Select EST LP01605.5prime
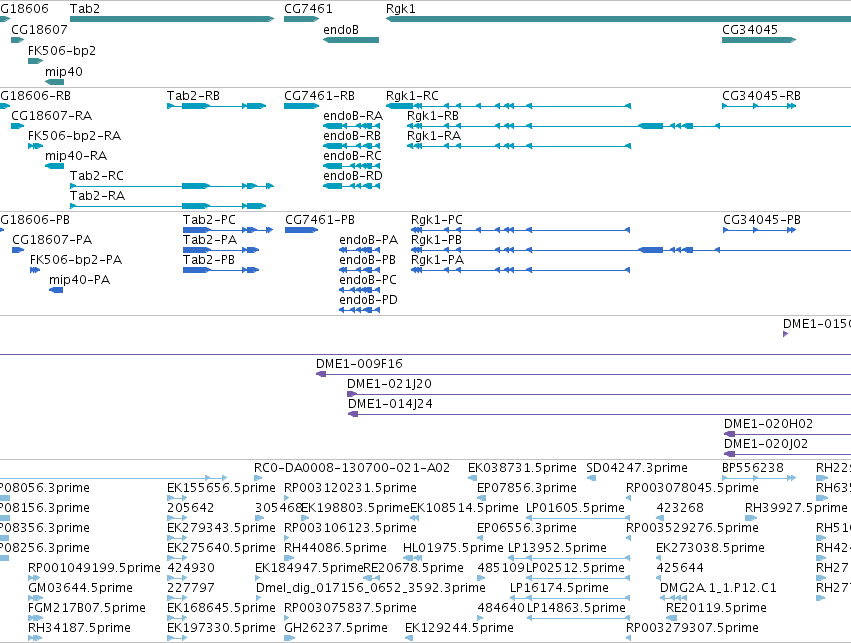Image resolution: width=851 pixels, height=643 pixels. click(575, 508)
